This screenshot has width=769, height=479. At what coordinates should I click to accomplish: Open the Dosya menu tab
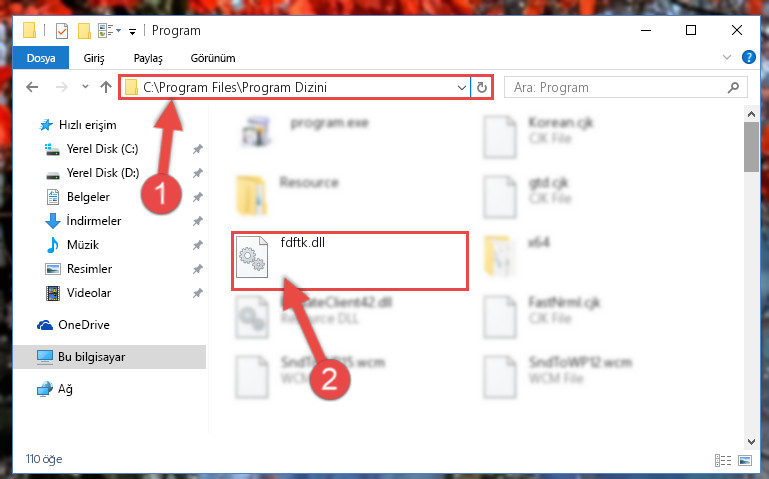point(41,58)
